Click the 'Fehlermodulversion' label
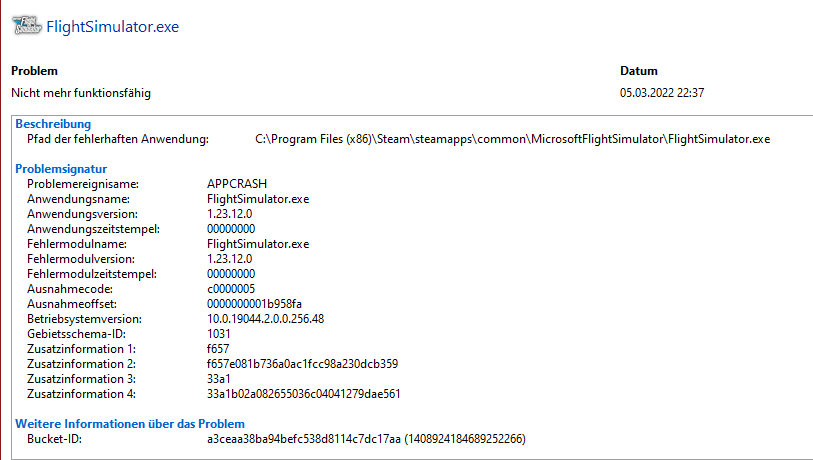 tap(81, 259)
